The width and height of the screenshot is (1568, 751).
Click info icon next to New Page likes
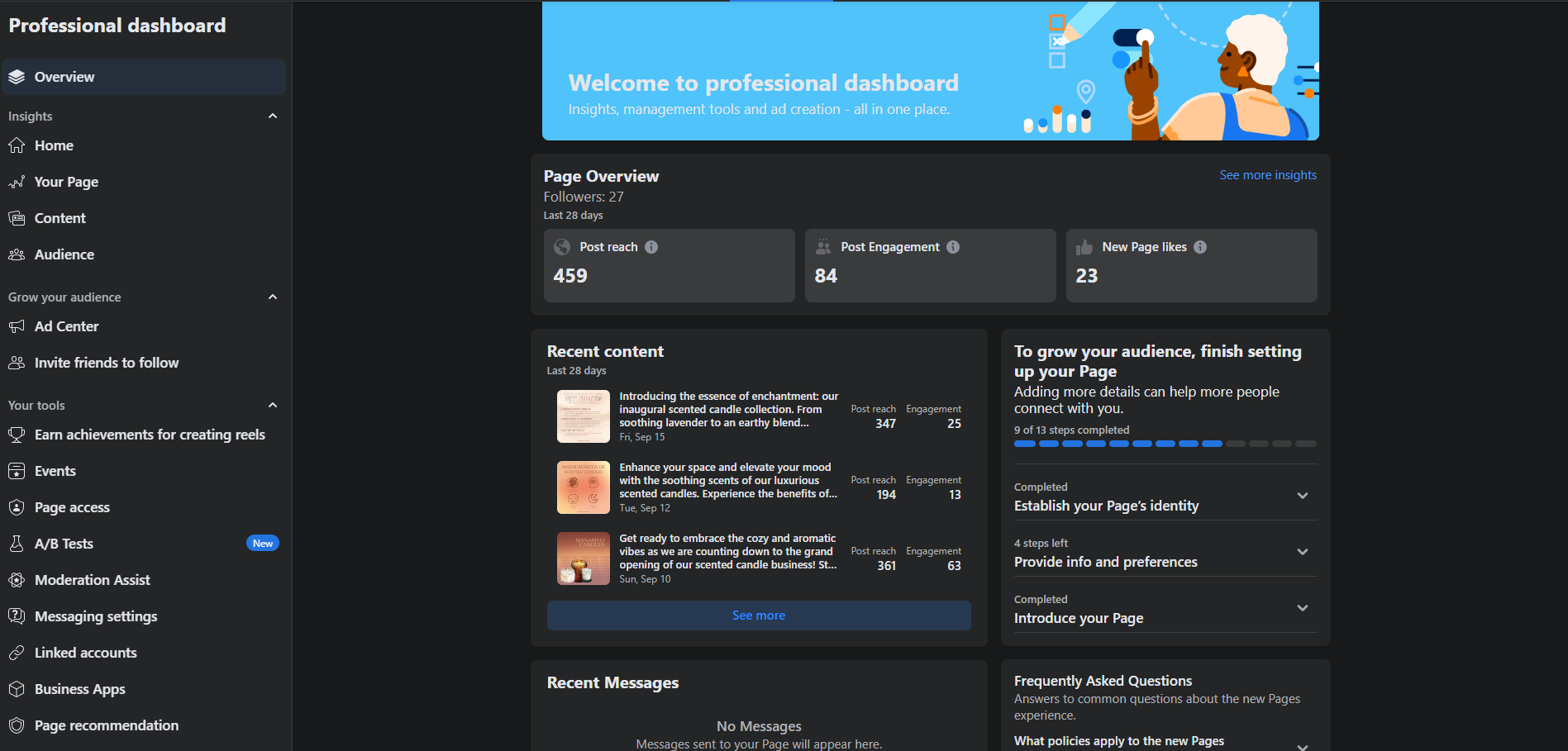pos(1200,247)
